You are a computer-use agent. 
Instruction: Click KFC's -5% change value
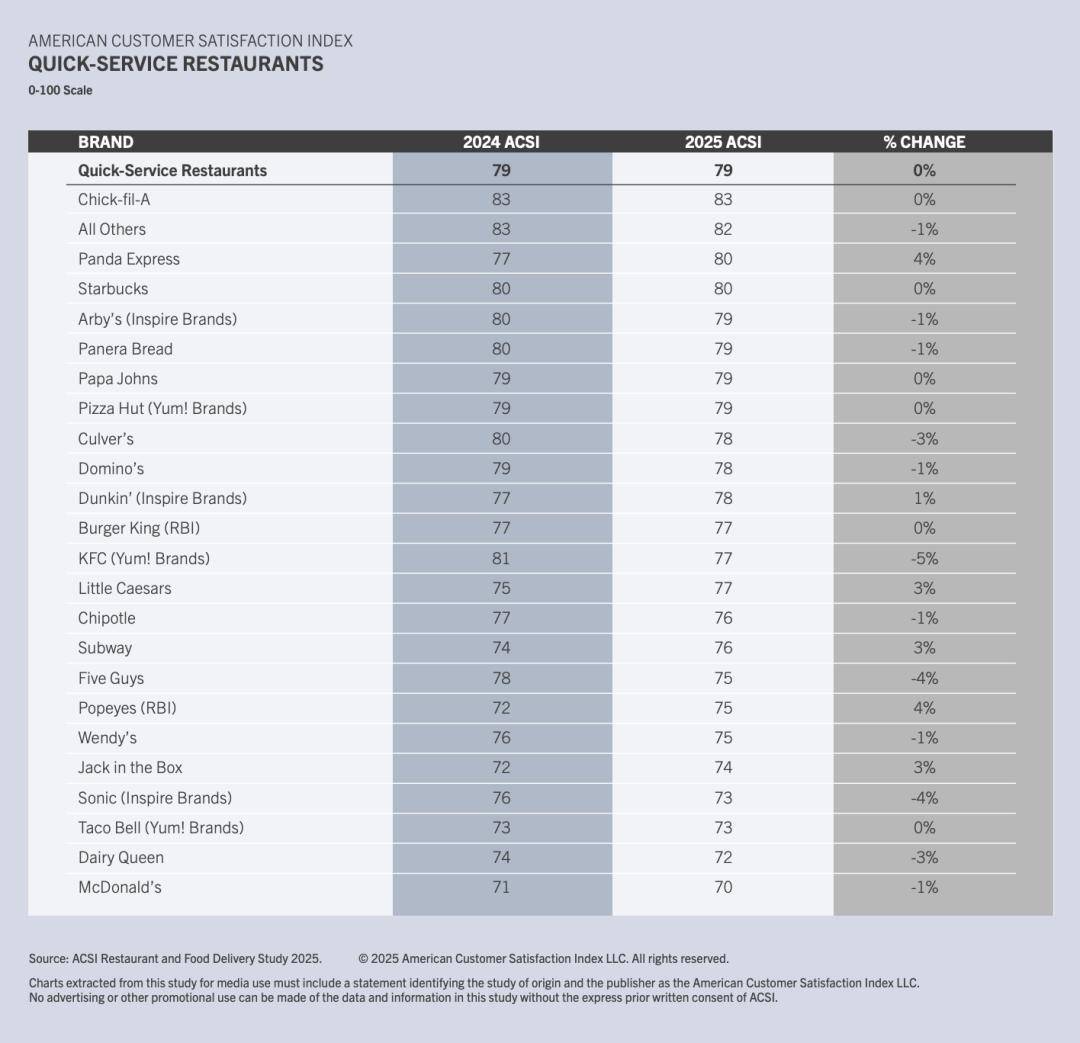point(924,558)
